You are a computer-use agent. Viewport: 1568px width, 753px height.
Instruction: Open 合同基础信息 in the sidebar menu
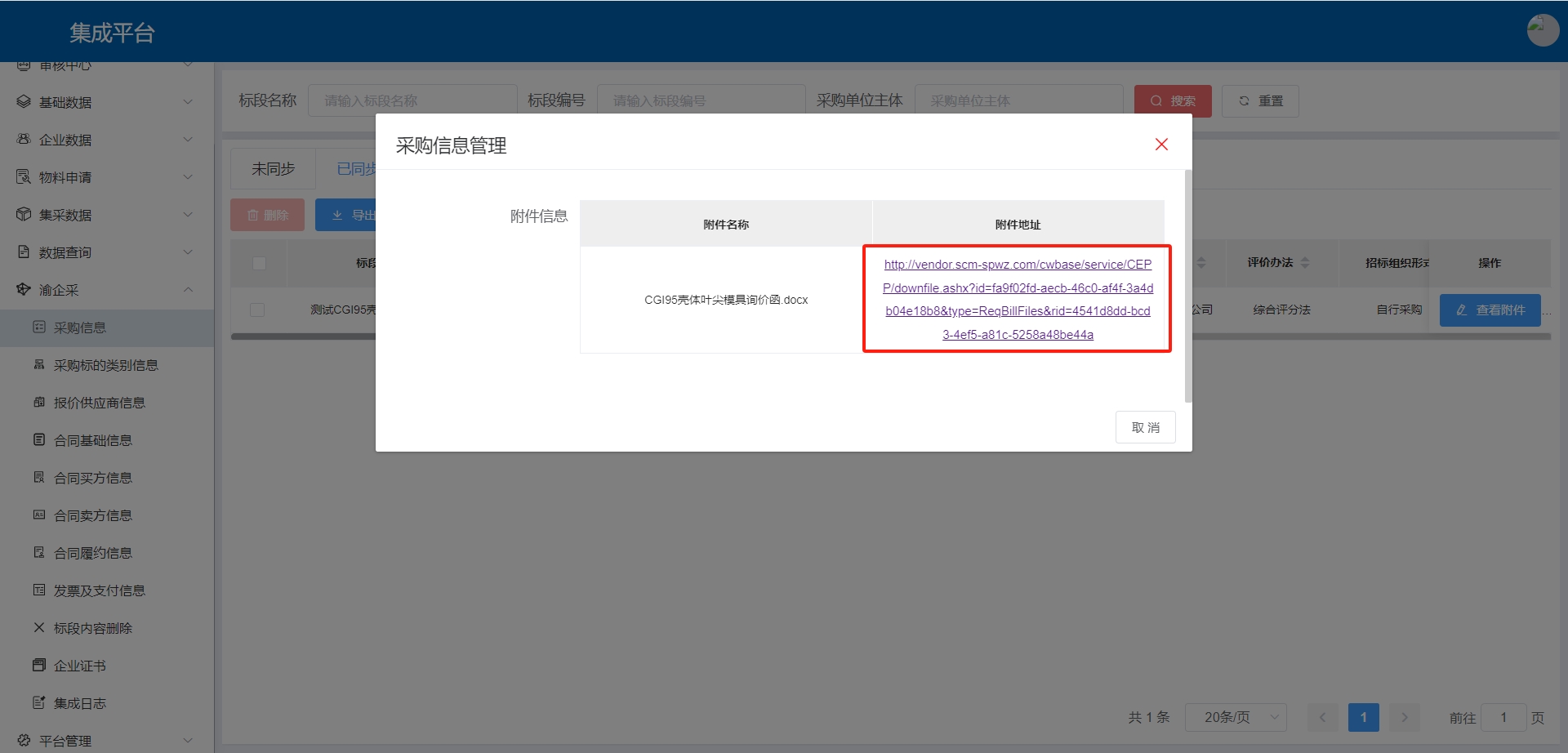pos(92,440)
